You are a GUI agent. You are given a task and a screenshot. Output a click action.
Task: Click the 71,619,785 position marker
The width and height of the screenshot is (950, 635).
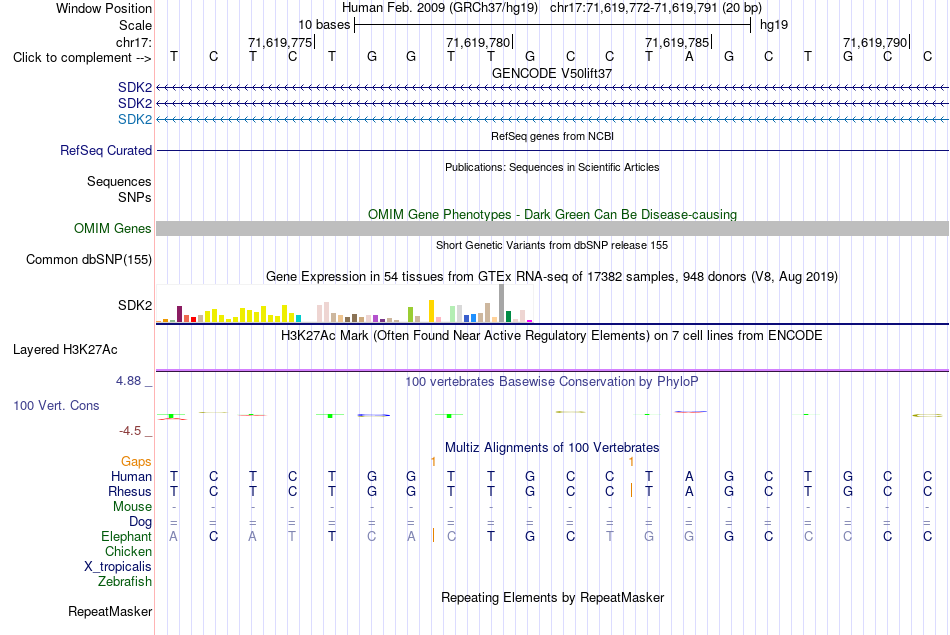[677, 42]
